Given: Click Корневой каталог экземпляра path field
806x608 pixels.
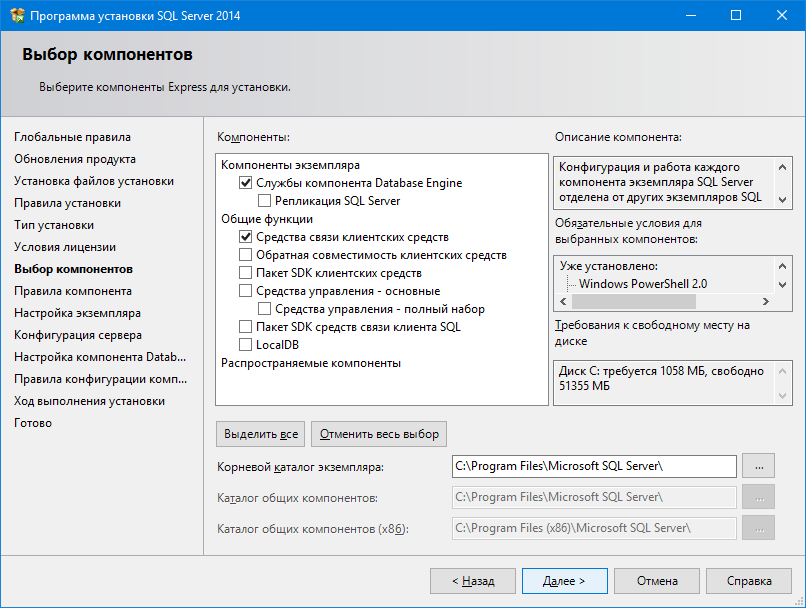Looking at the screenshot, I should pyautogui.click(x=594, y=466).
